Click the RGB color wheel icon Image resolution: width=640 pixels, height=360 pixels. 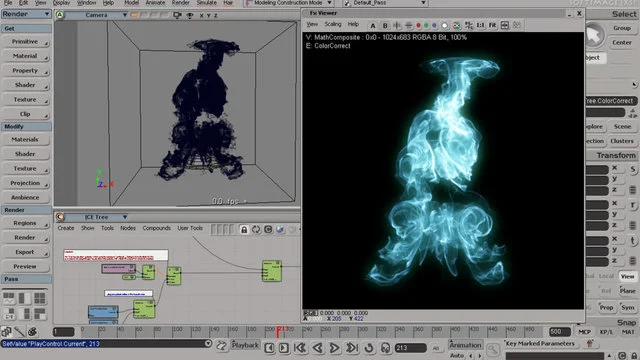tap(456, 25)
